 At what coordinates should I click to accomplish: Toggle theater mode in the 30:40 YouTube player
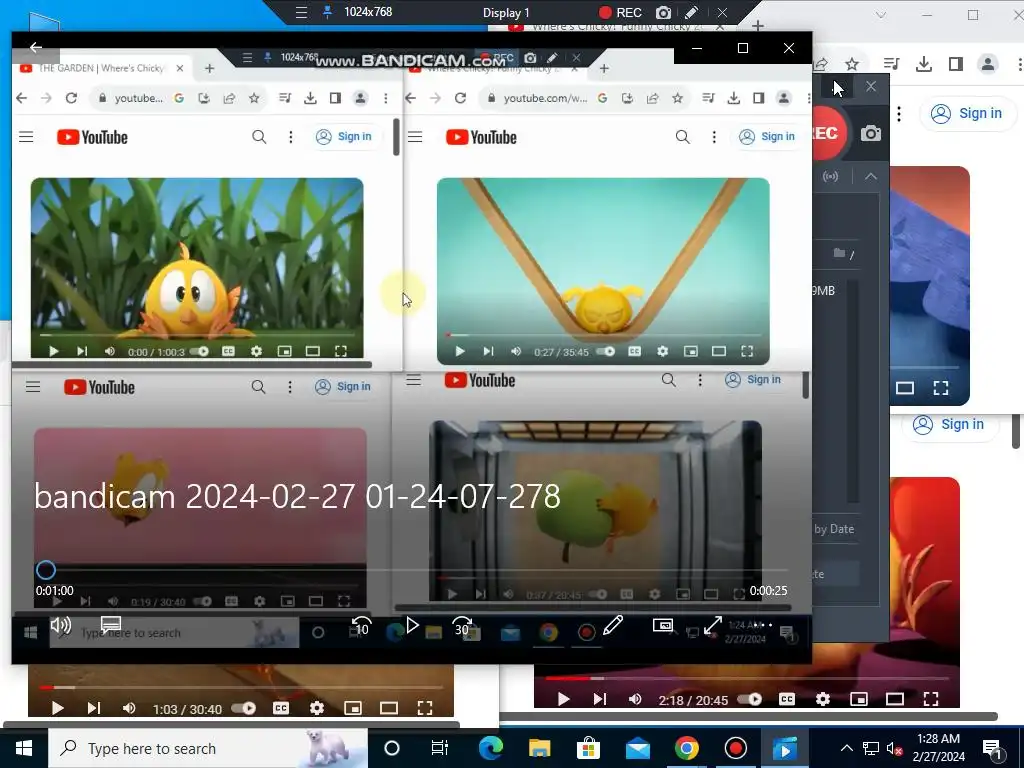coord(389,708)
